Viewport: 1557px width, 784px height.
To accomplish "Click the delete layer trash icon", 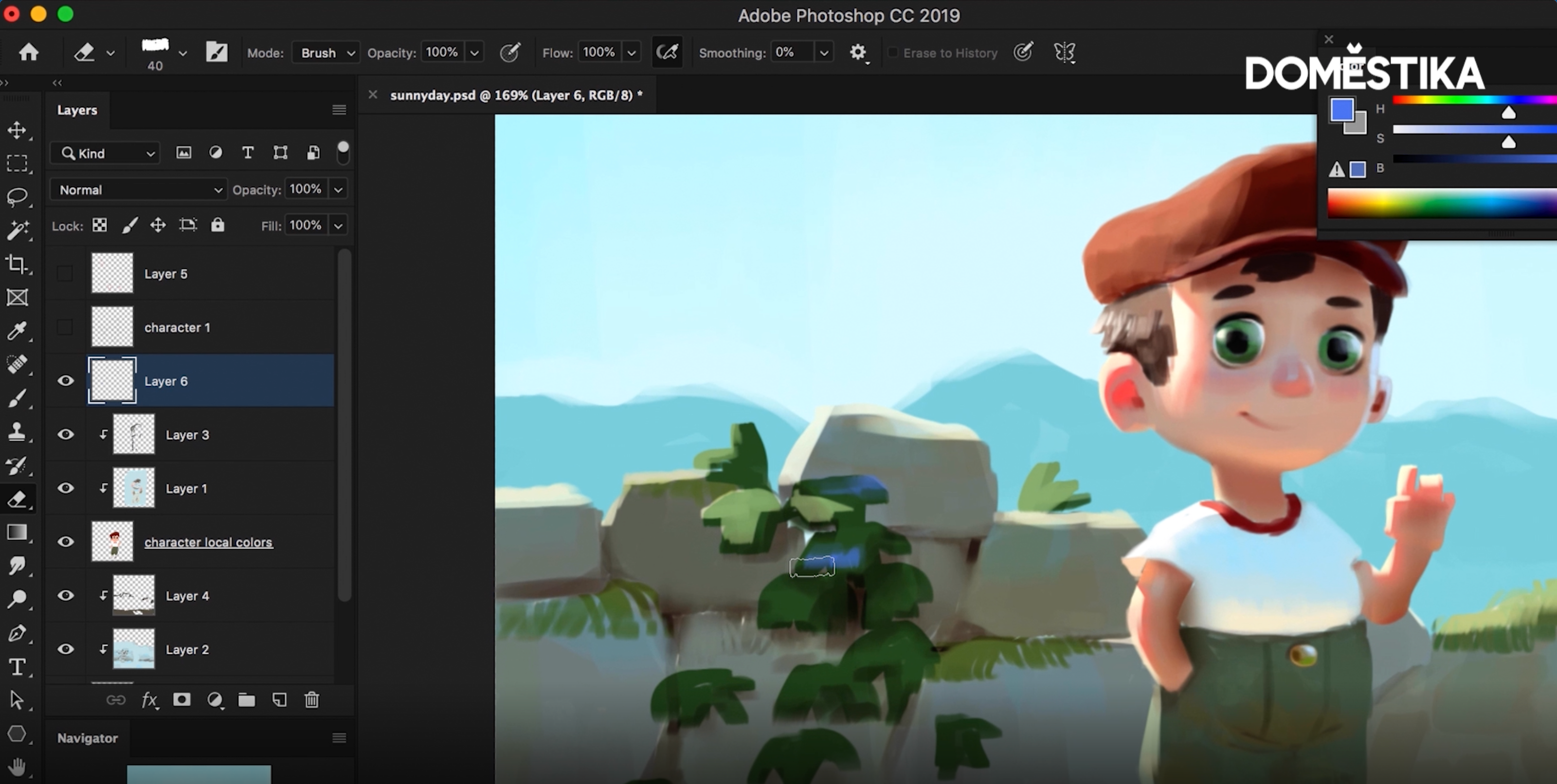I will 311,700.
